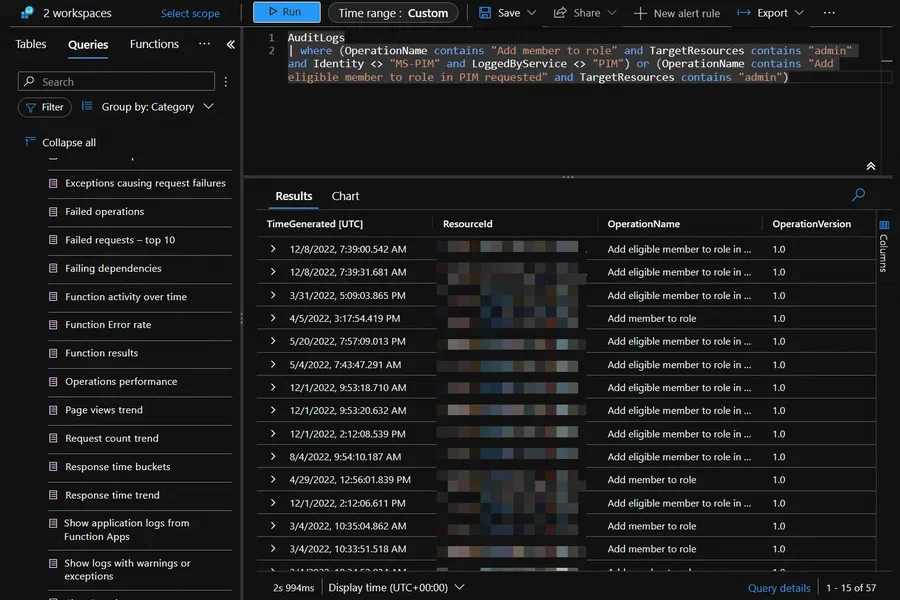Click the Search queries input field
The height and width of the screenshot is (600, 900).
click(x=117, y=82)
